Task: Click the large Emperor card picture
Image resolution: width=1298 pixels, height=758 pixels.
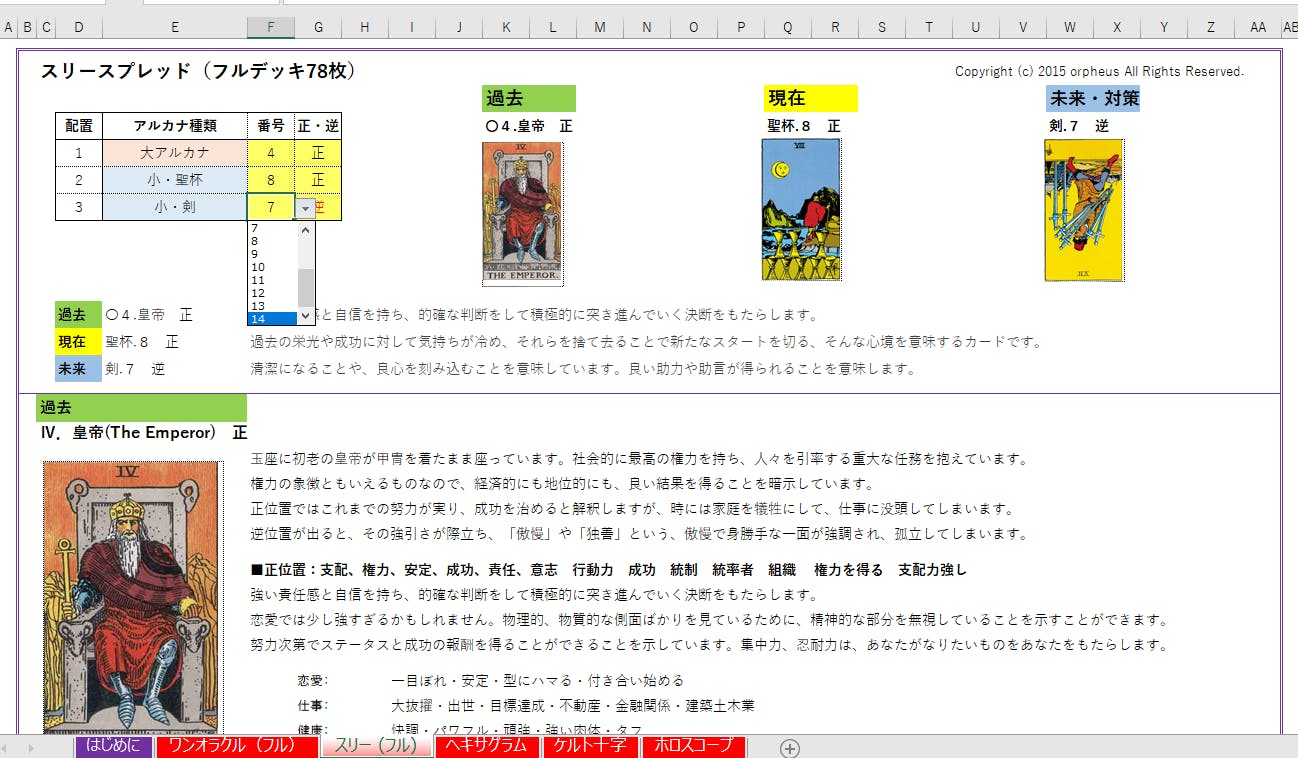Action: [131, 597]
